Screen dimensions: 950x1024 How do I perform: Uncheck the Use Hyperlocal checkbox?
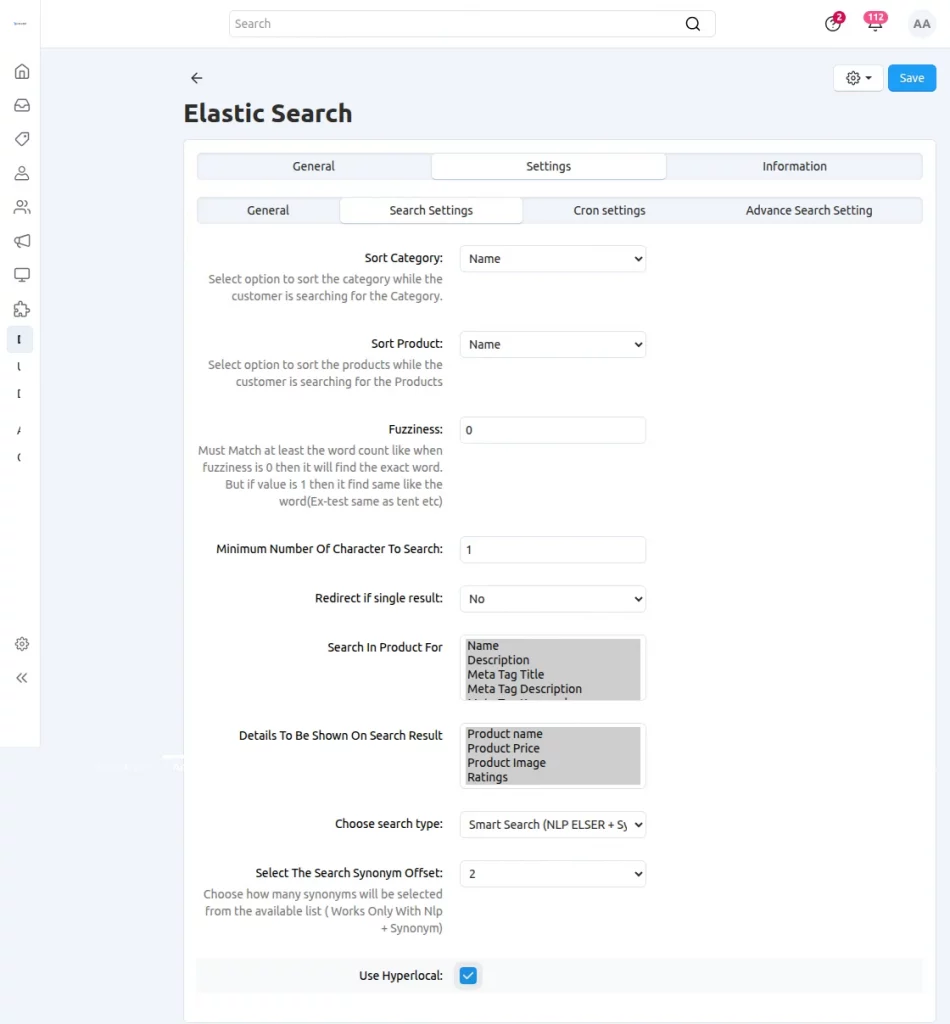[468, 976]
